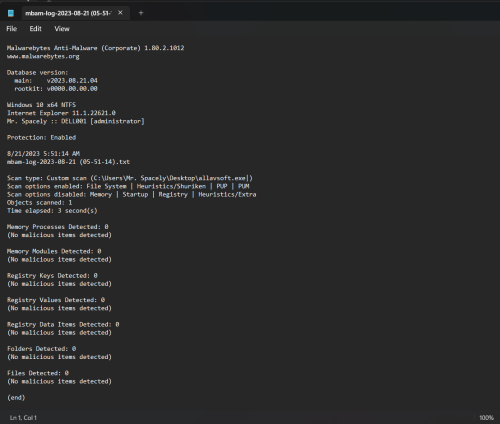
Task: Click the www.malwarebytes.org line
Action: pyautogui.click(x=43, y=56)
